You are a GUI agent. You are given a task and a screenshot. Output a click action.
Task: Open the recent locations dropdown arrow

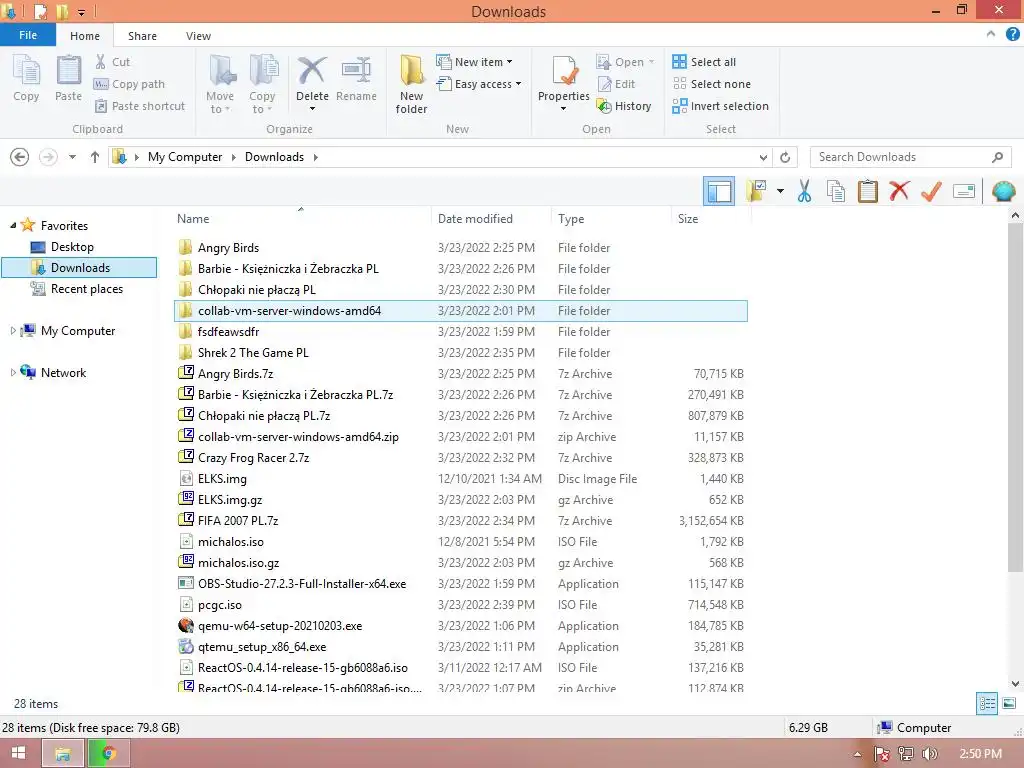[72, 157]
